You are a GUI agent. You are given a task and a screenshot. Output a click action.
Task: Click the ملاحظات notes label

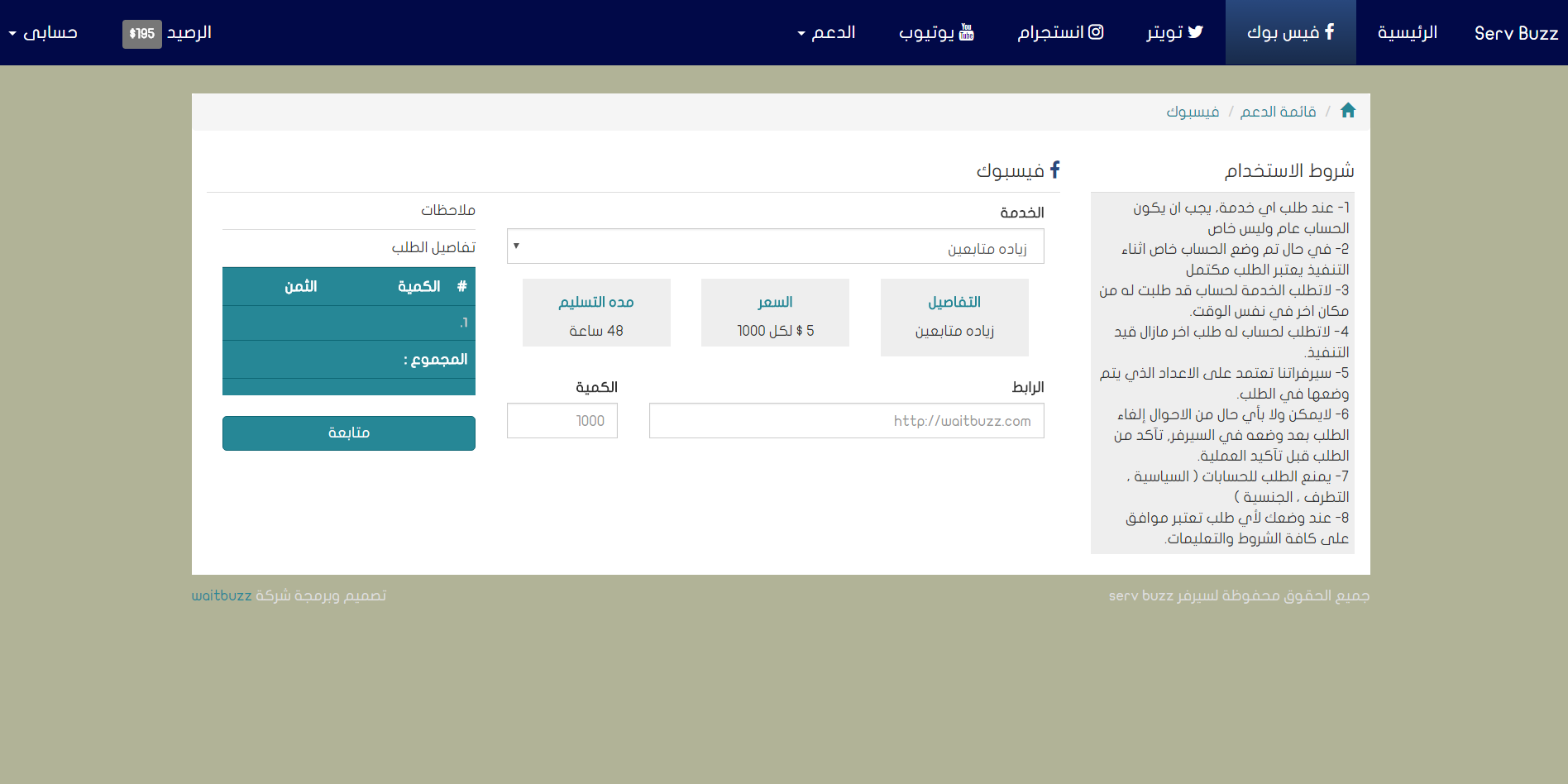tap(448, 210)
